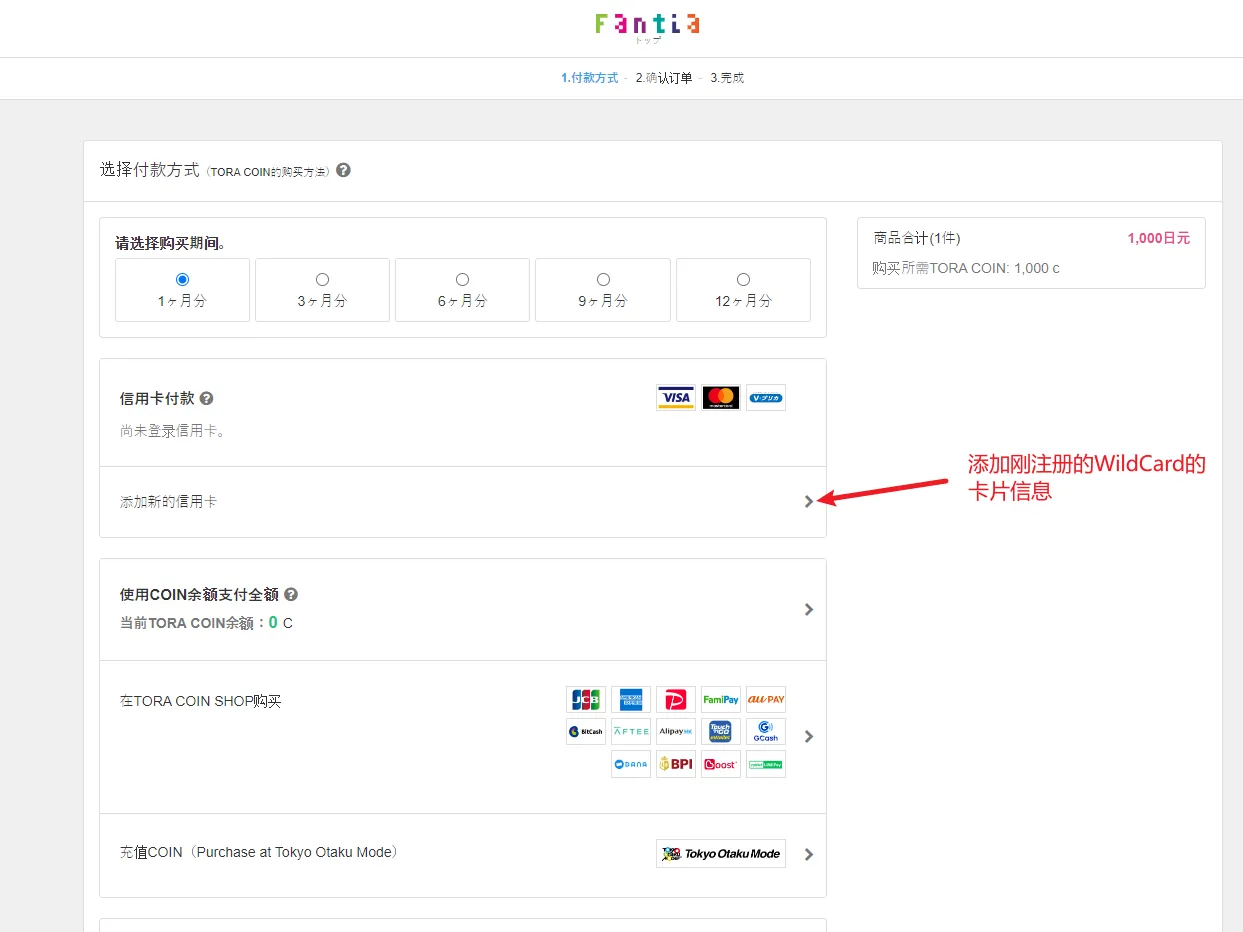Click the 1,000日元 total amount
Screen dimensions: 1243x932
[1158, 238]
